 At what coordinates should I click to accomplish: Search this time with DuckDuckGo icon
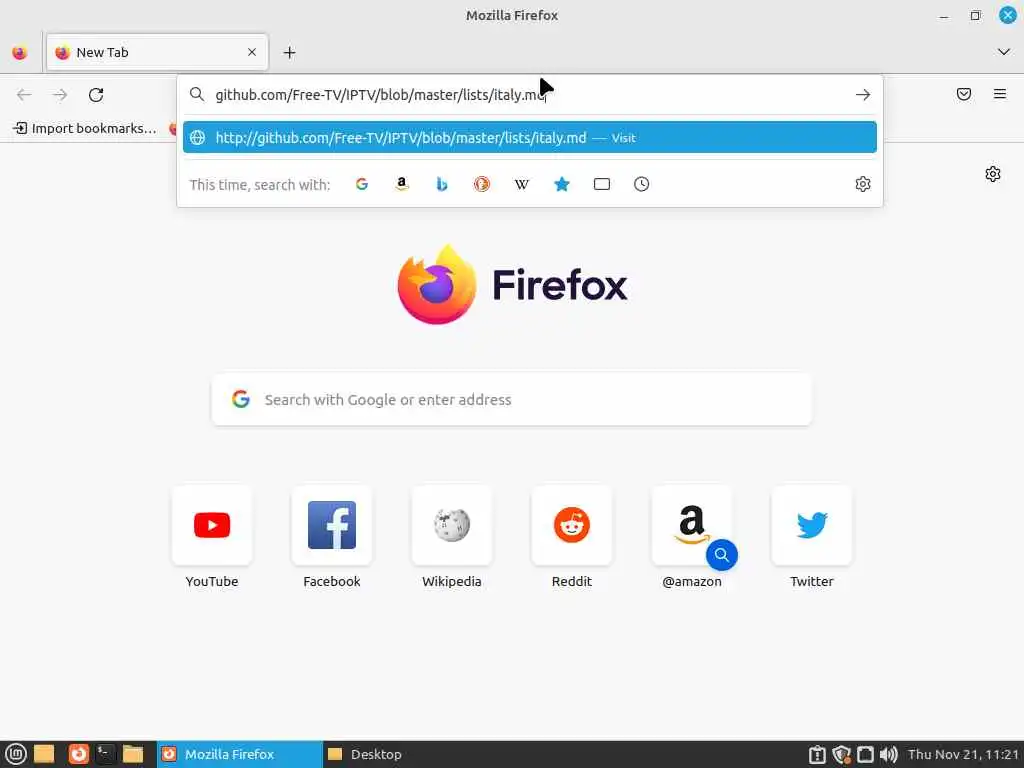tap(482, 184)
